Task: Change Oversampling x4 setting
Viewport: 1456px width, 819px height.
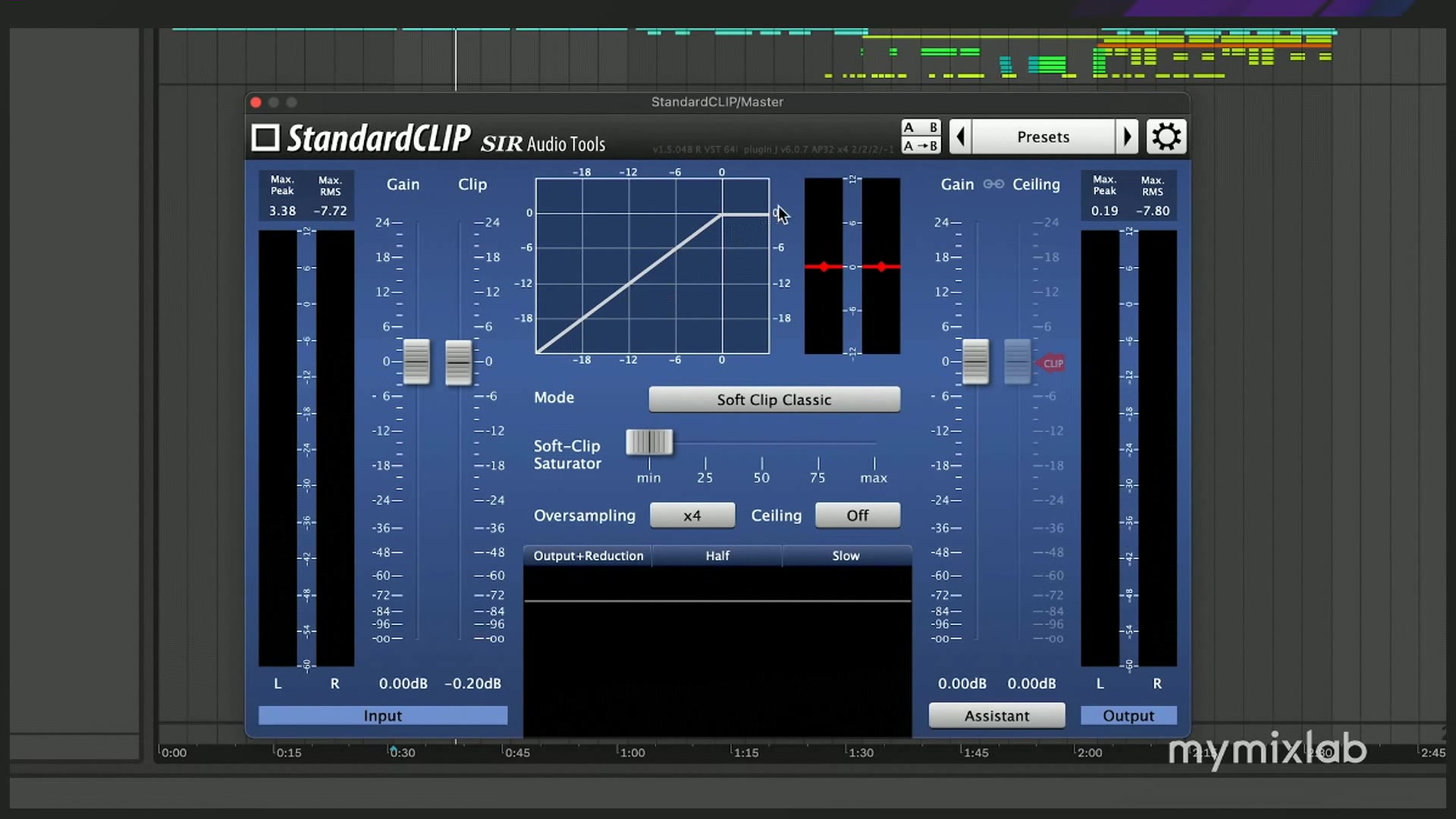Action: pyautogui.click(x=692, y=516)
